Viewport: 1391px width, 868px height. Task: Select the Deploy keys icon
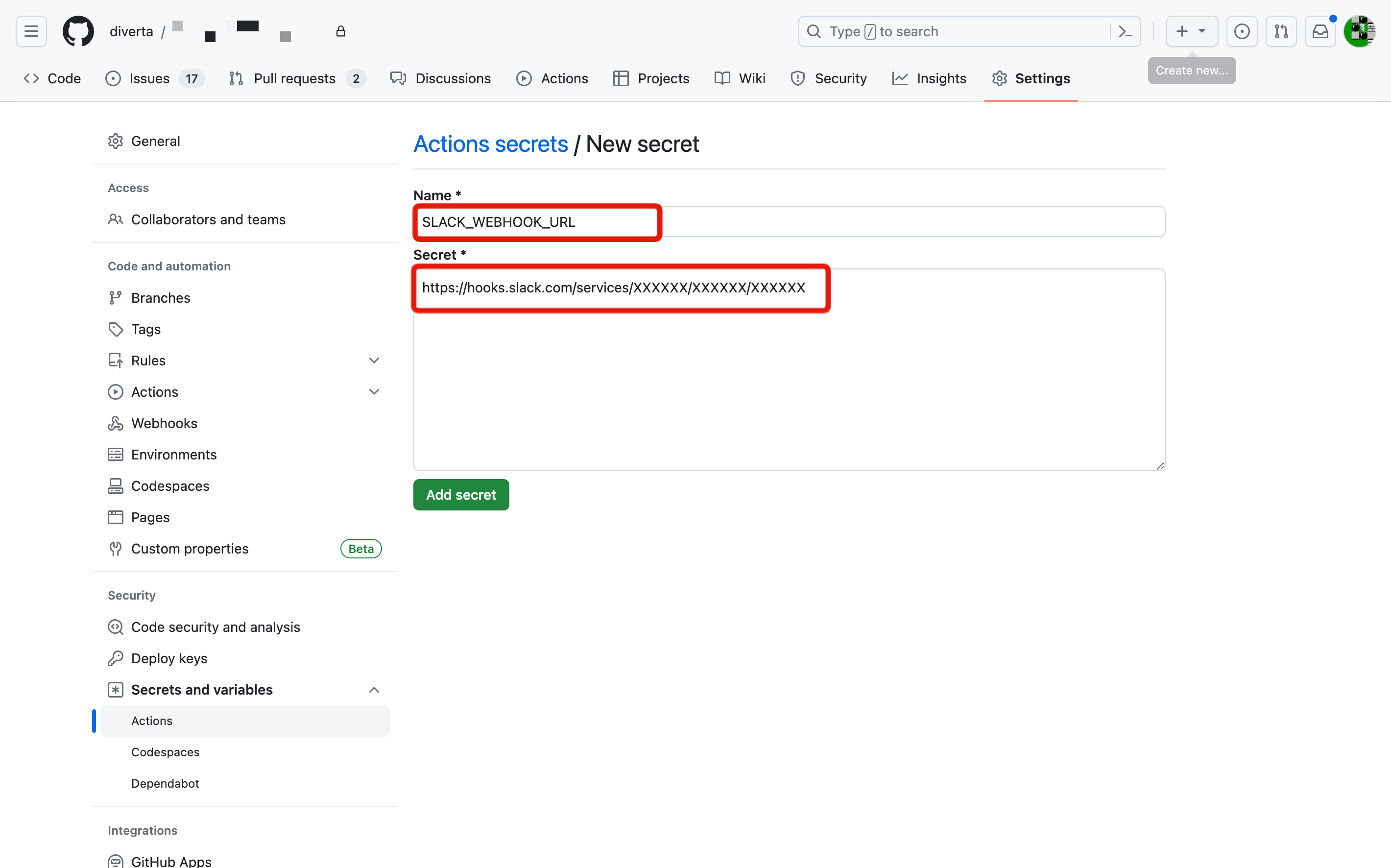pos(115,658)
